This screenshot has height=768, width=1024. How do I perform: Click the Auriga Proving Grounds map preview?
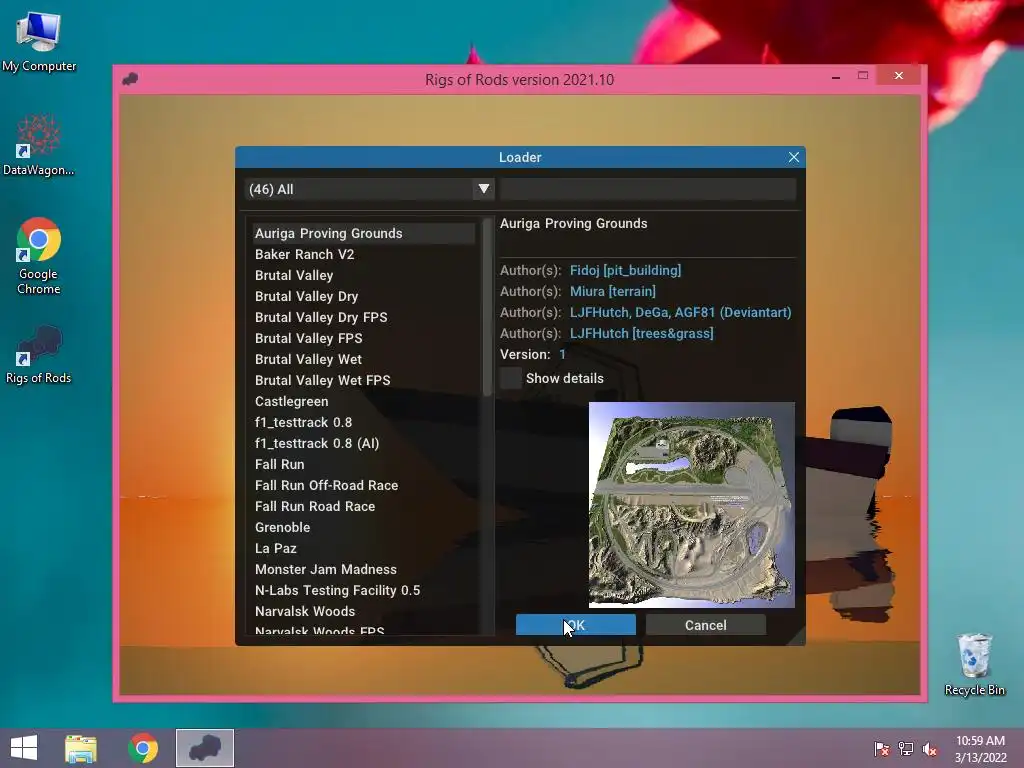(x=692, y=505)
